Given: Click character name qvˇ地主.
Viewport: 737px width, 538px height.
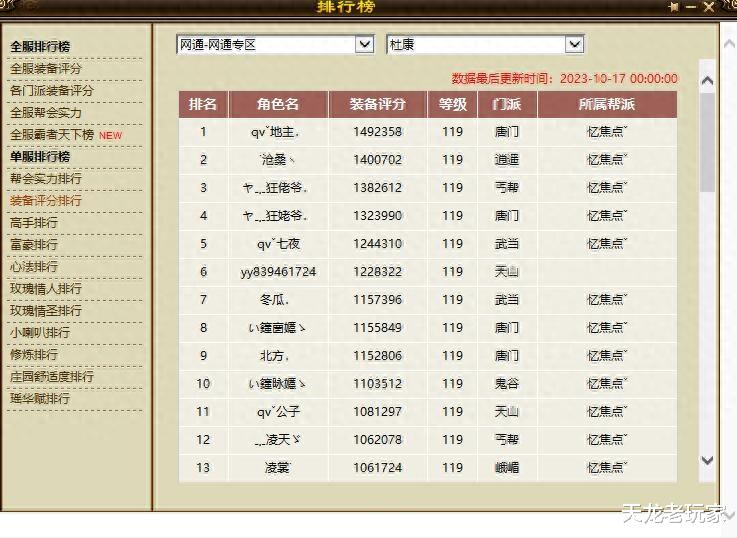Looking at the screenshot, I should 275,132.
